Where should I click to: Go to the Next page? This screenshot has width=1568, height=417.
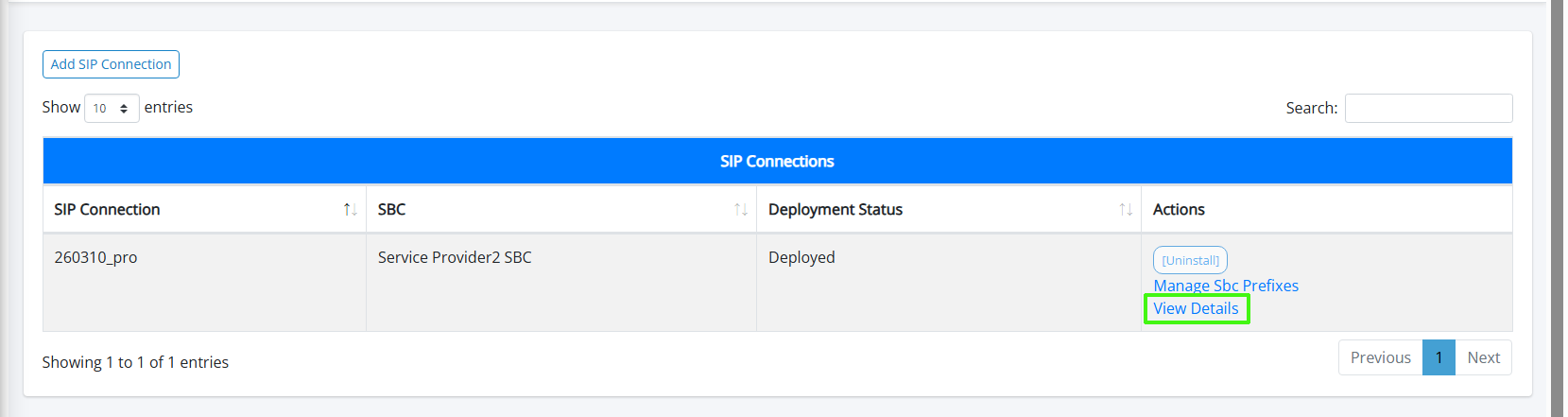1483,357
